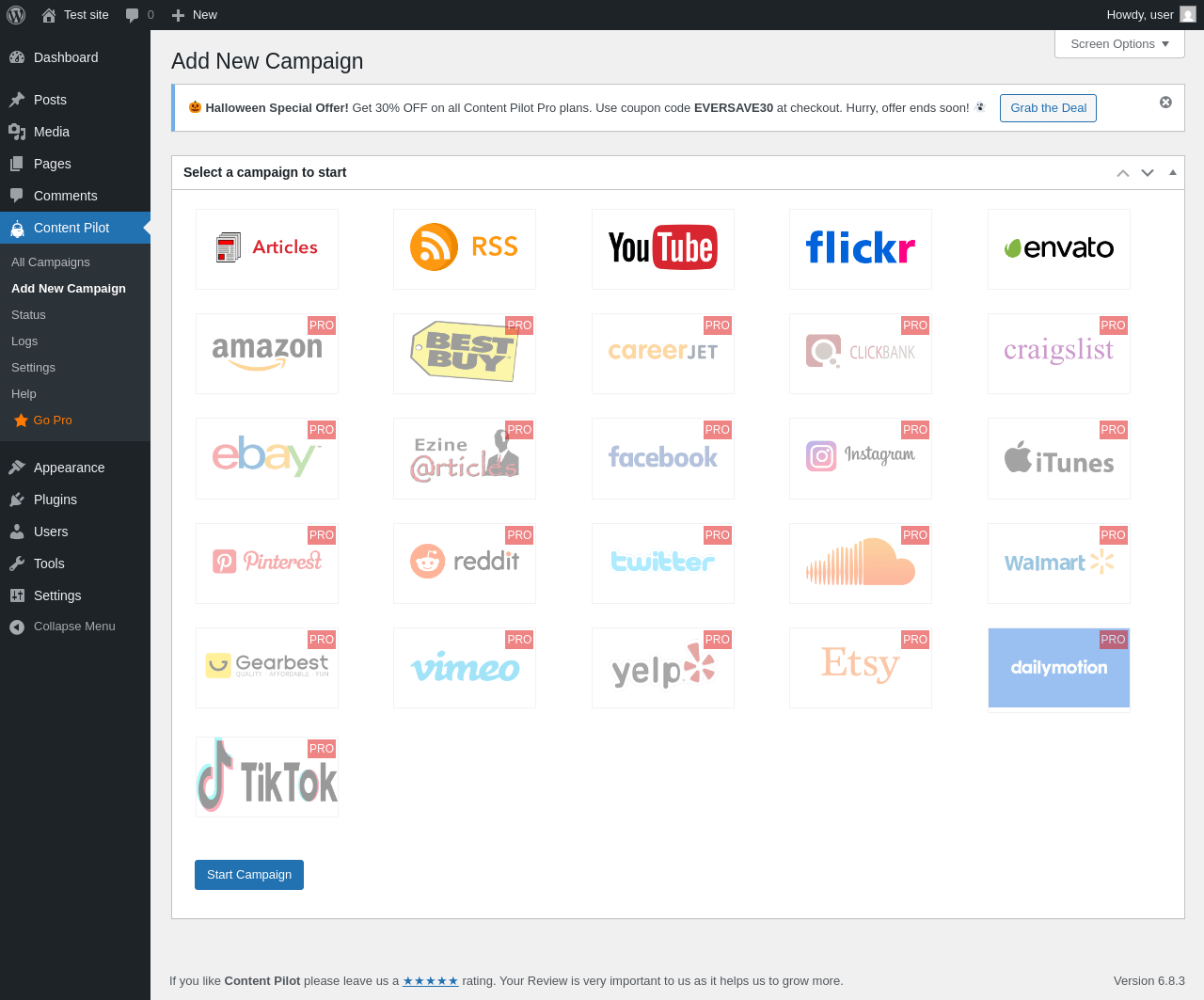Open the Tools menu
1204x1000 pixels.
[x=75, y=563]
